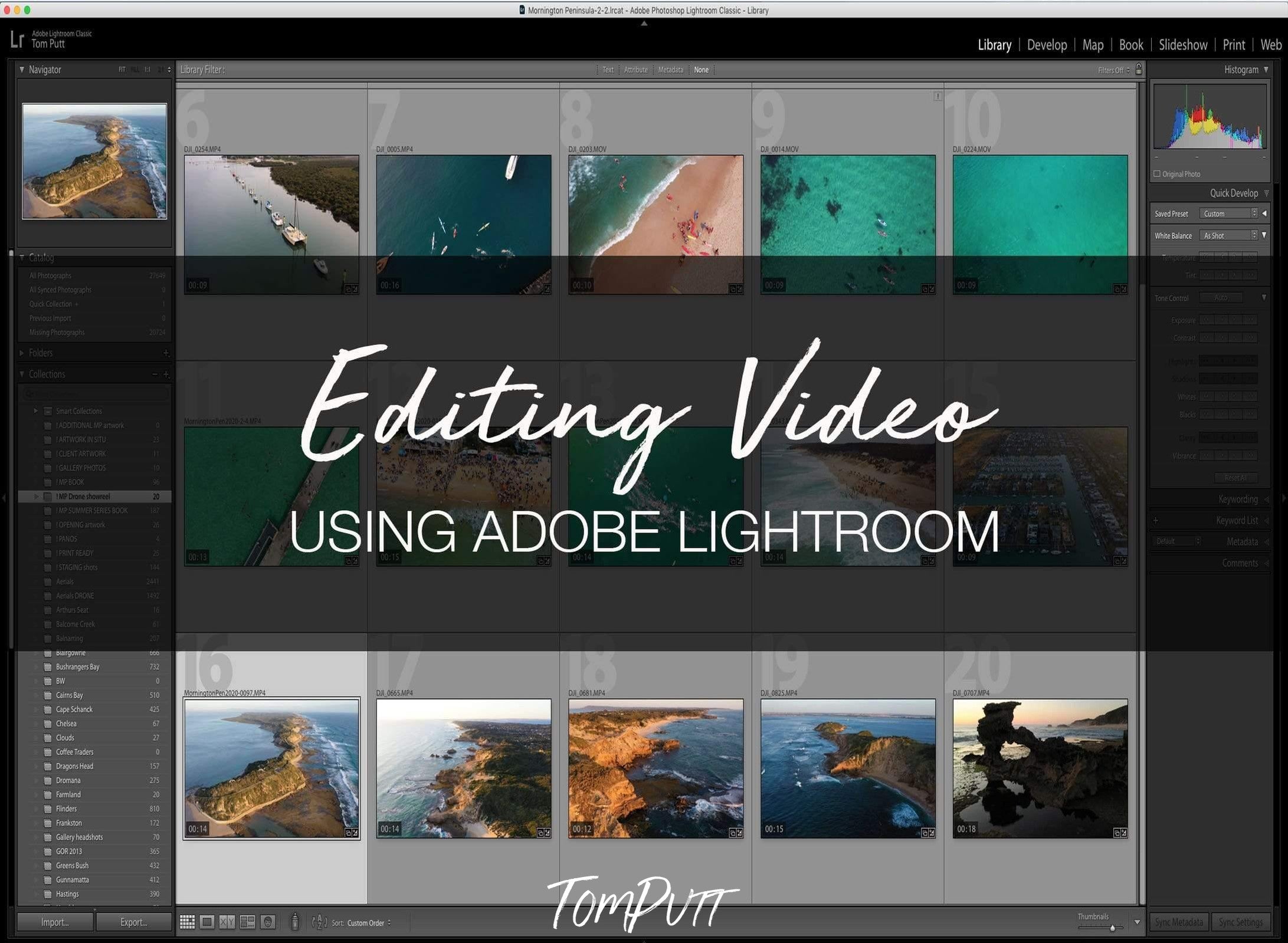The width and height of the screenshot is (1288, 943).
Task: Click the Import button
Action: tap(55, 922)
